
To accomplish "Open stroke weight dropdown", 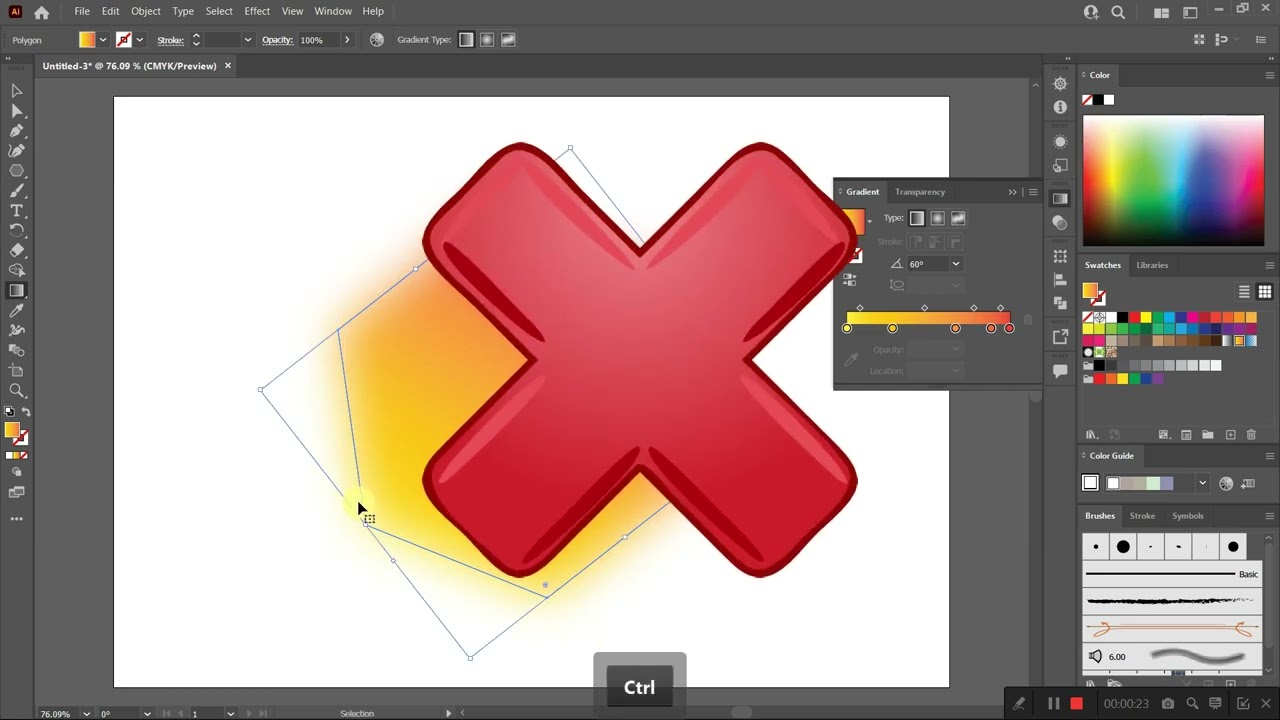I will (247, 40).
